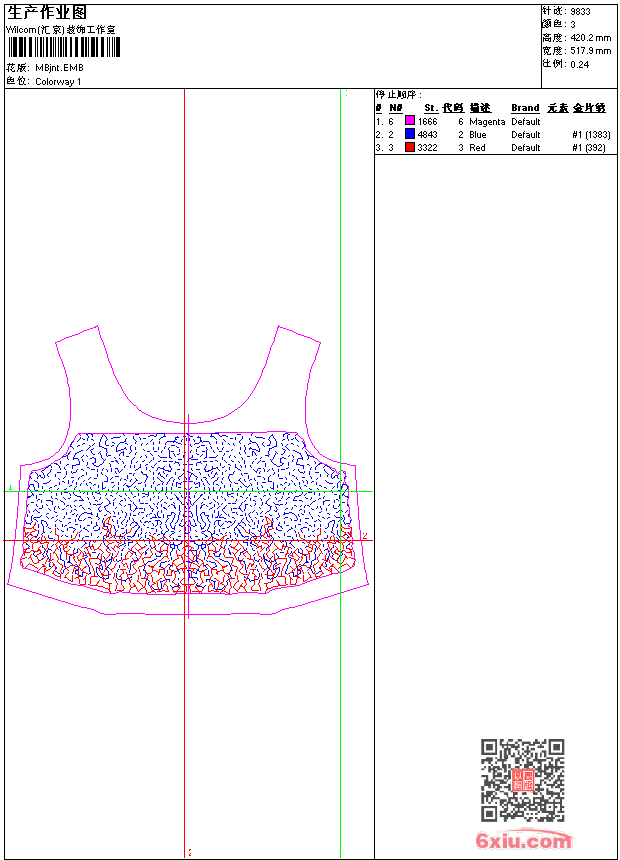The image size is (620, 860).
Task: Click Default brand in the Red row
Action: pos(526,148)
